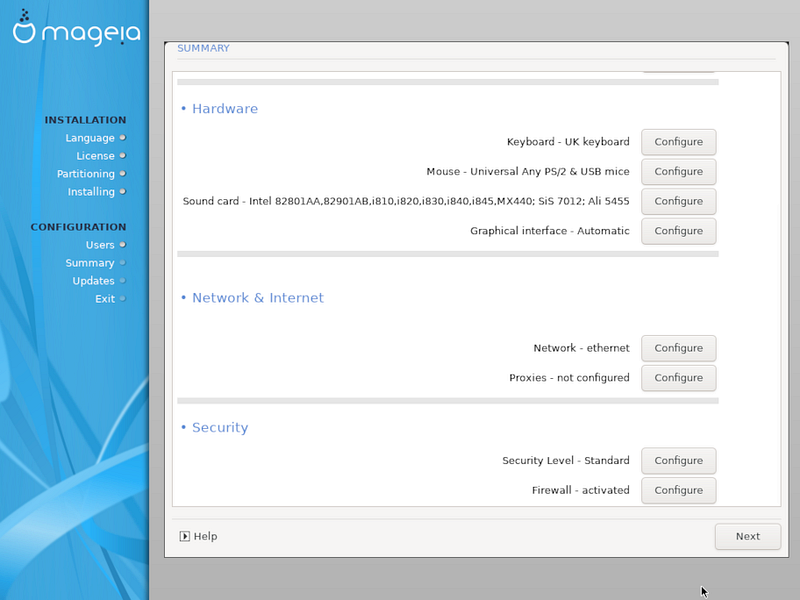Click the Summary step bullet indicator
The height and width of the screenshot is (600, 800).
coord(122,263)
